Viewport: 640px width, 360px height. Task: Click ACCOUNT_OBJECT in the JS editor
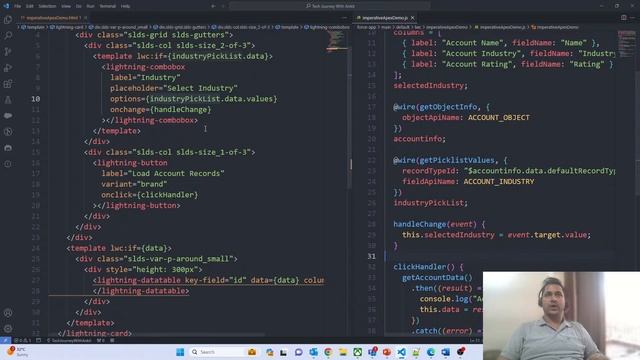pos(498,118)
